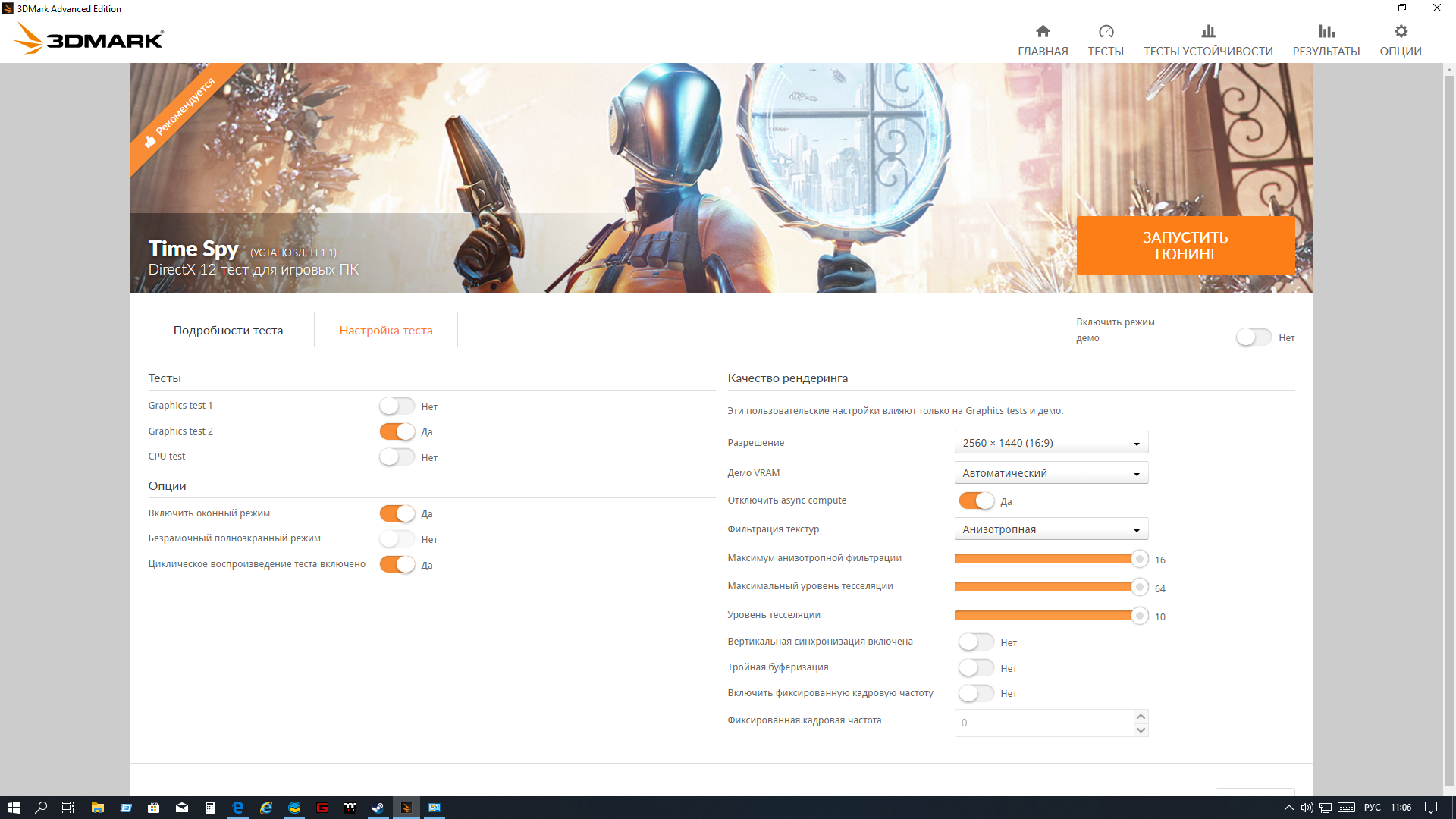Click the 3DMark logo
Viewport: 1456px width, 819px height.
click(x=89, y=39)
